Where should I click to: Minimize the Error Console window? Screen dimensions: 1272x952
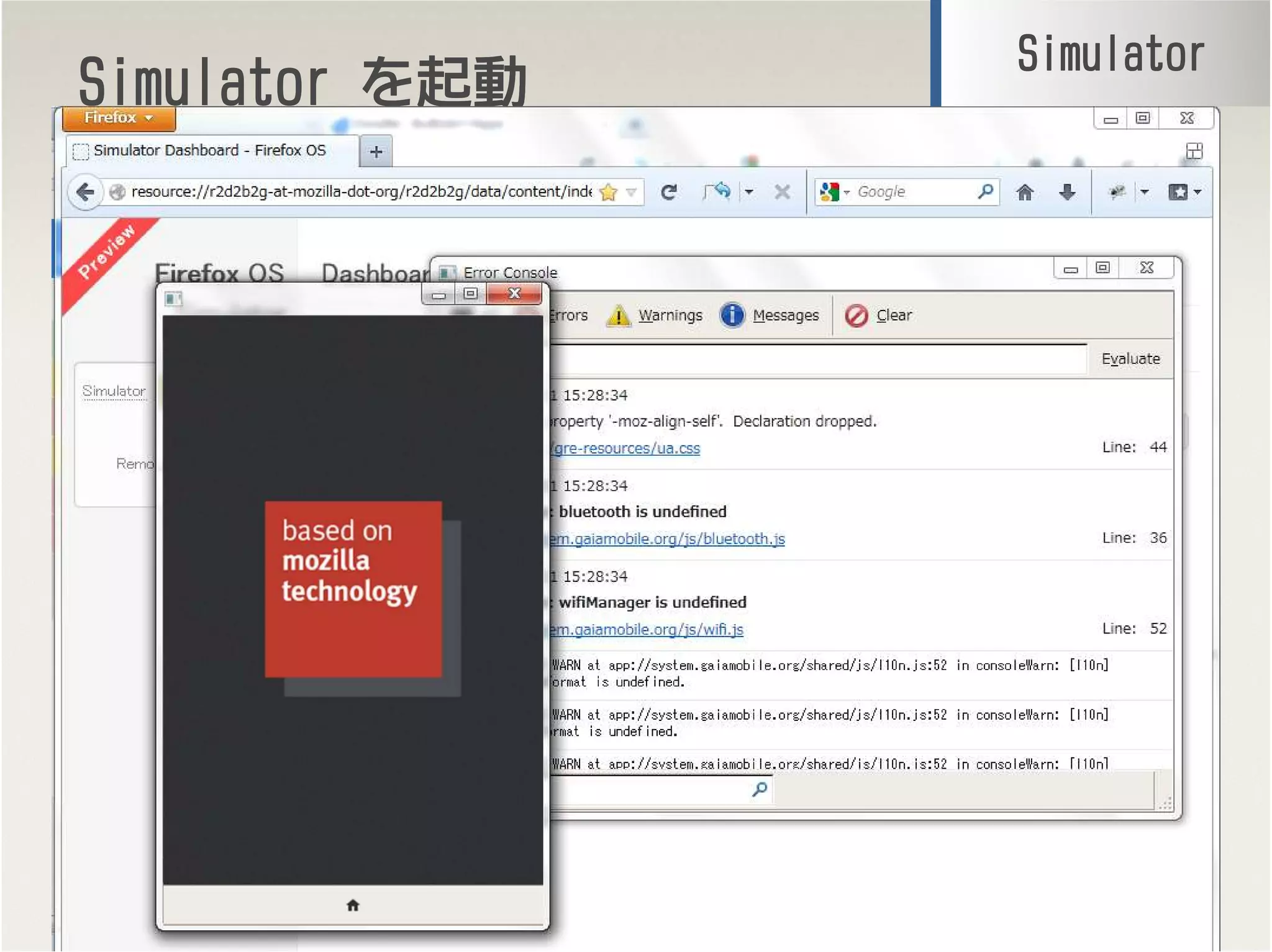(x=1070, y=268)
